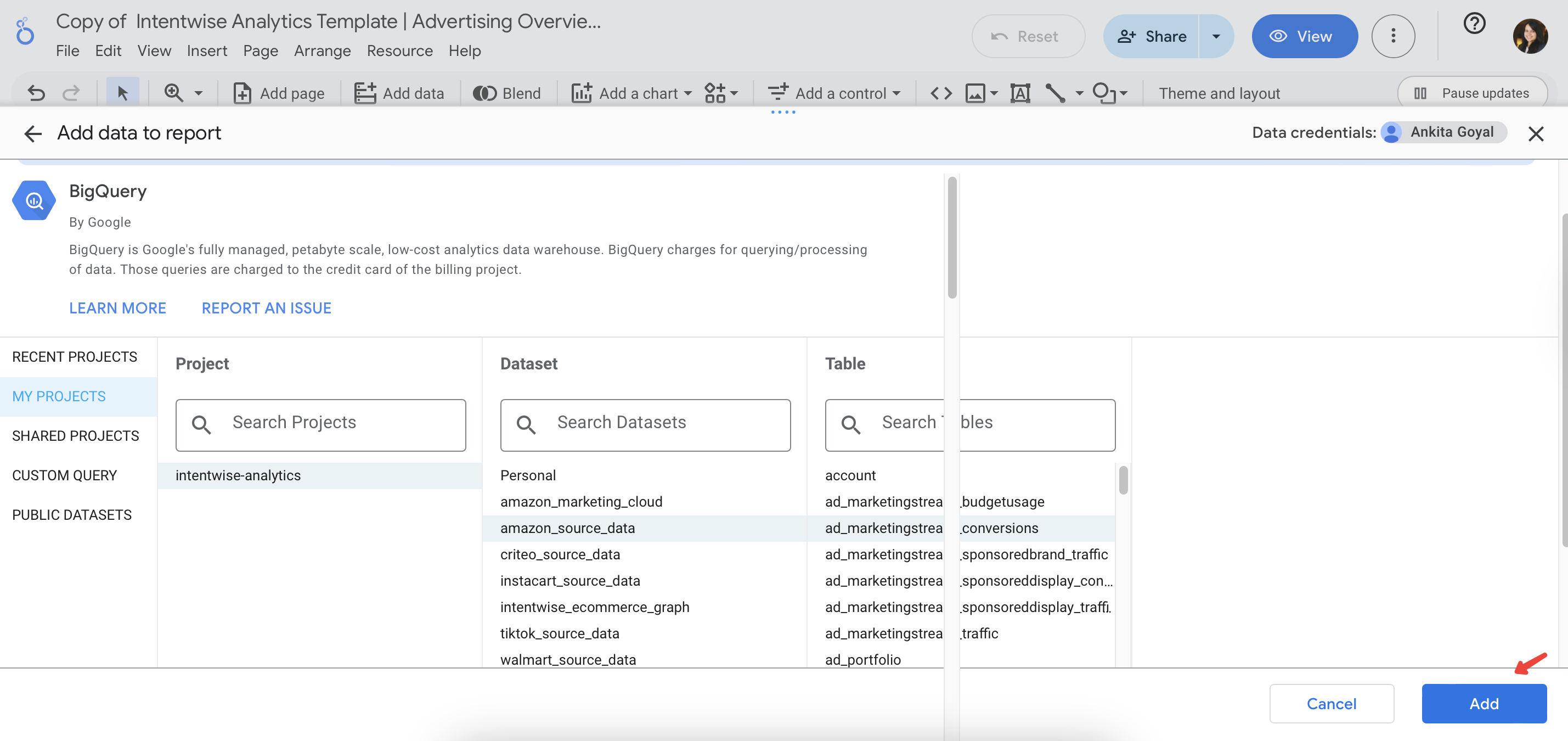The width and height of the screenshot is (1568, 741).
Task: Click the back arrow beside Add data to report
Action: pyautogui.click(x=33, y=133)
